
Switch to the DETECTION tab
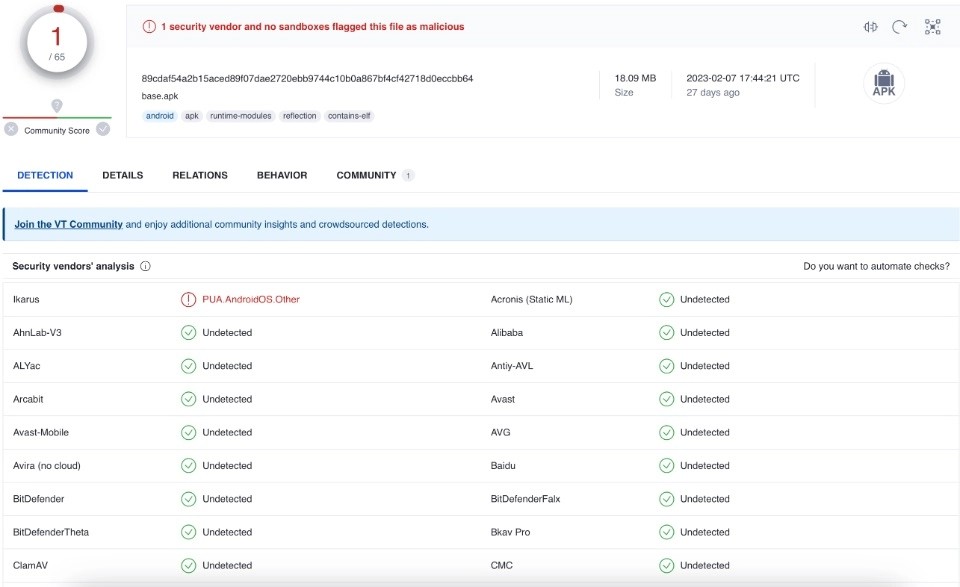coord(45,175)
